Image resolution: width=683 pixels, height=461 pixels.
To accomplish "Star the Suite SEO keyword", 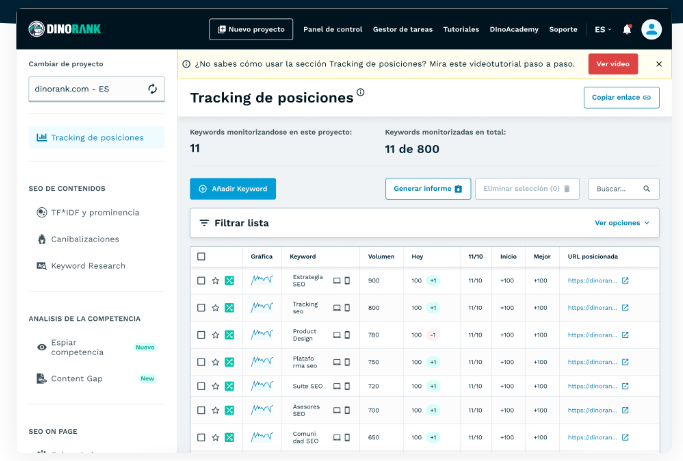I will [x=215, y=386].
